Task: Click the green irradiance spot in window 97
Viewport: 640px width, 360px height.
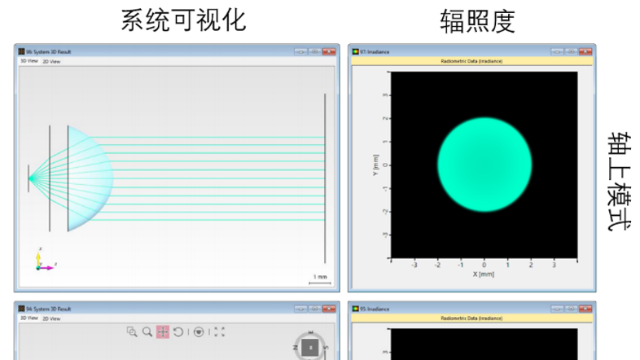Action: pyautogui.click(x=484, y=164)
